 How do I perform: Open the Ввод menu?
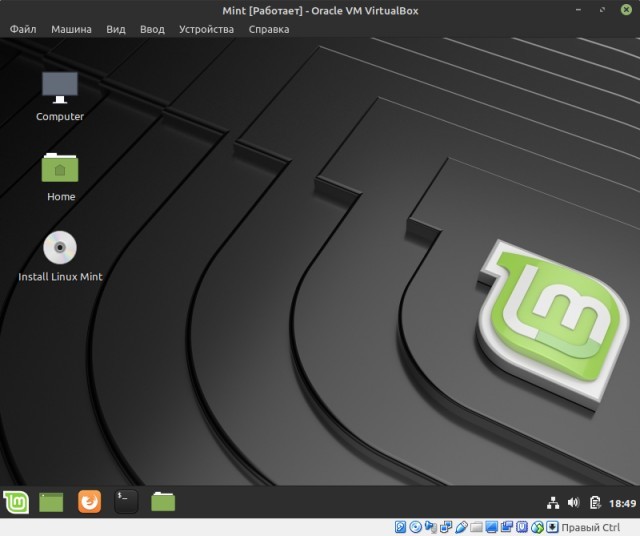click(152, 29)
